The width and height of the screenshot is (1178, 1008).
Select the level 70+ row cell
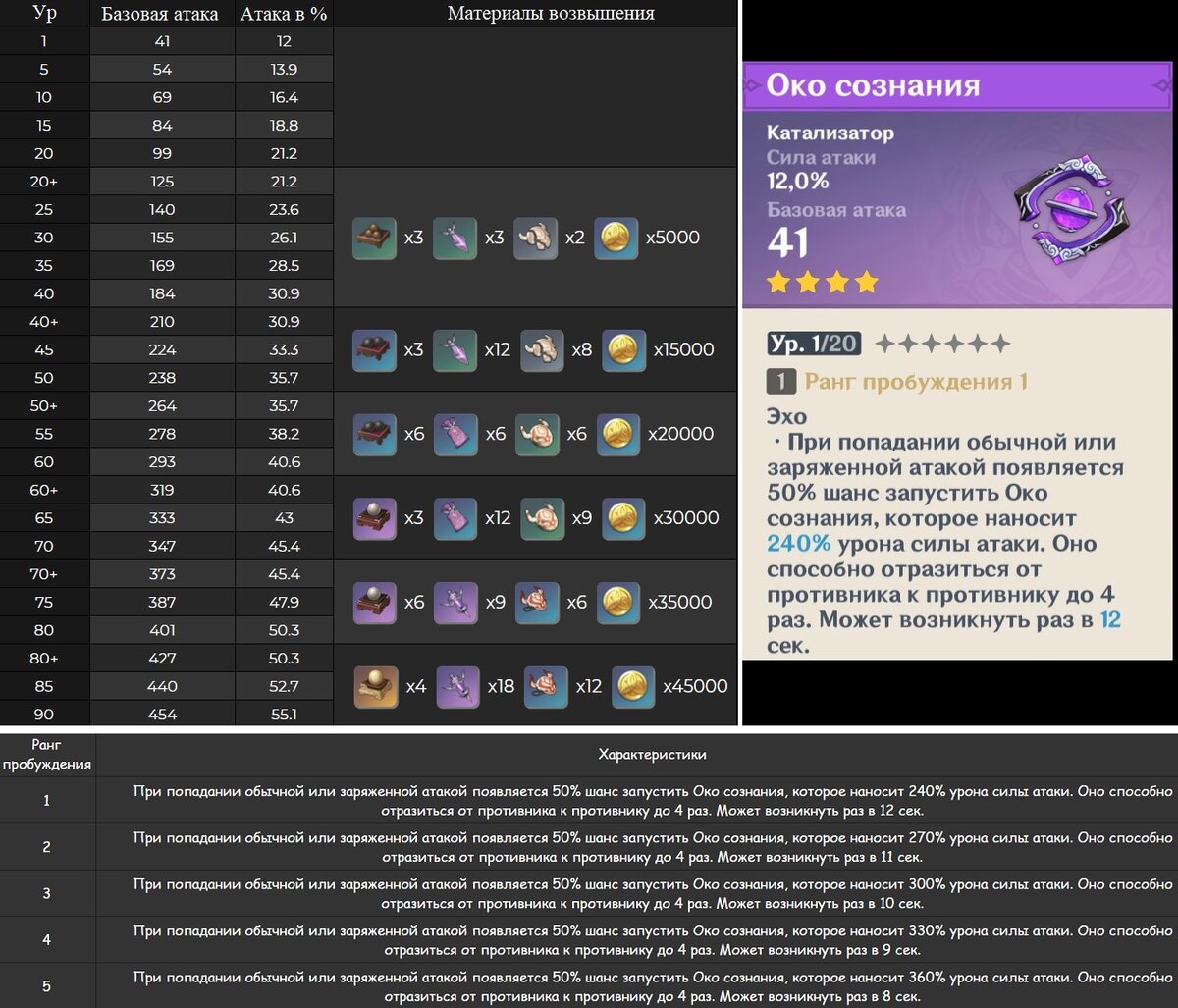tap(44, 574)
